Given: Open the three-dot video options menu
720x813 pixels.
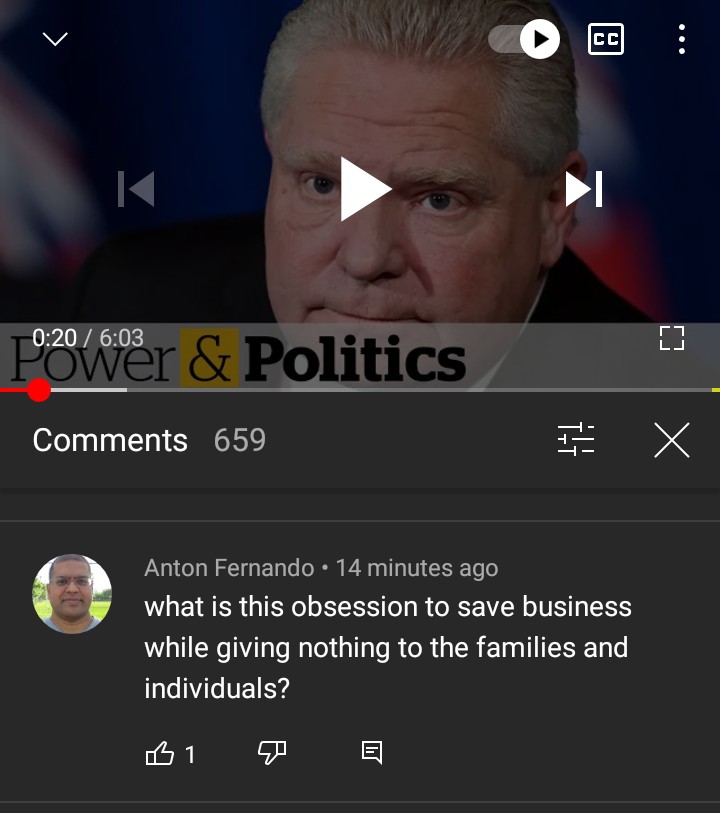Looking at the screenshot, I should tap(682, 39).
